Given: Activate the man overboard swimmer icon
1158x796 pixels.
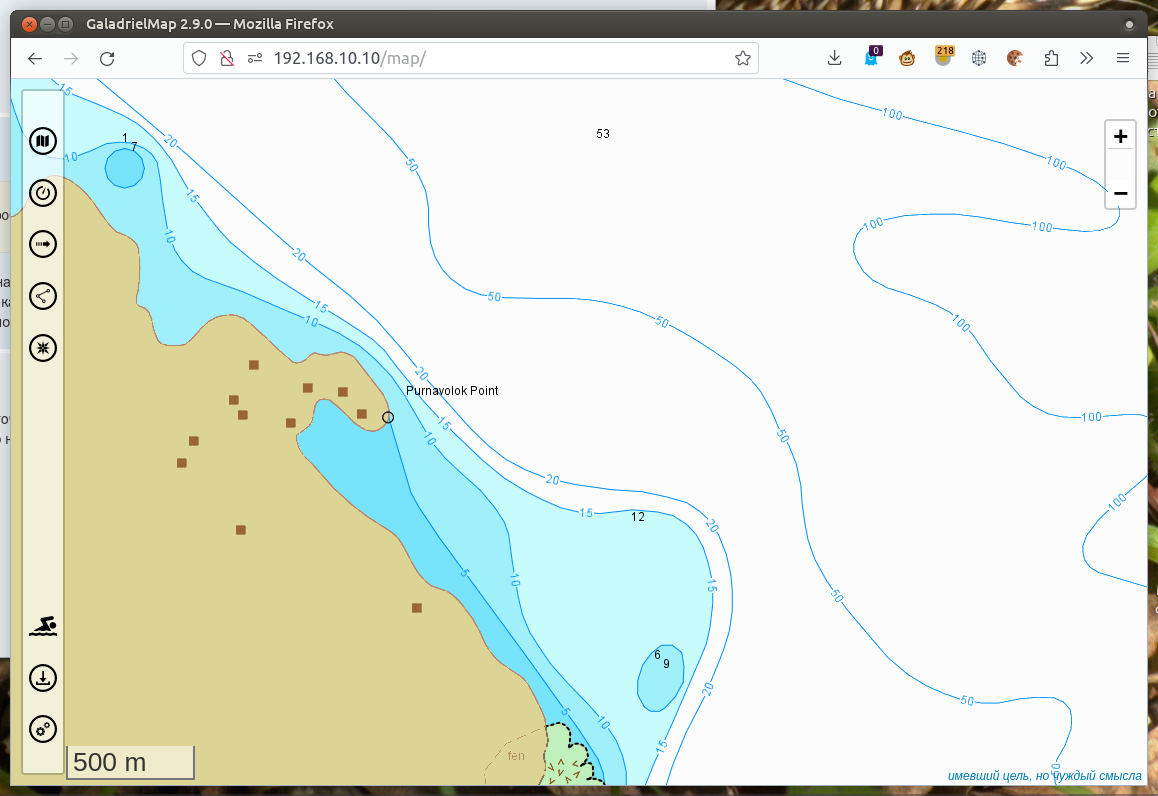Looking at the screenshot, I should (x=42, y=627).
